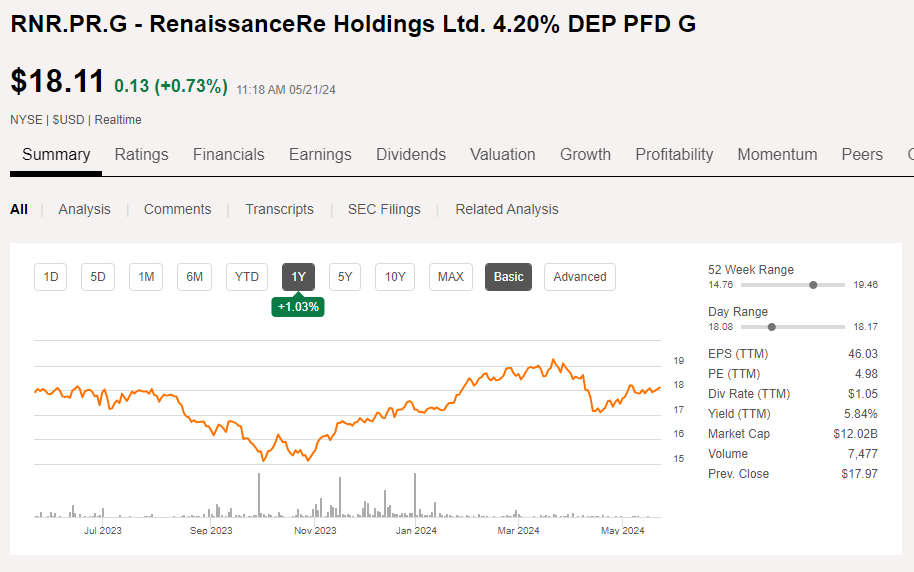This screenshot has width=914, height=572.
Task: Click the Day Range slider marker
Action: (772, 327)
